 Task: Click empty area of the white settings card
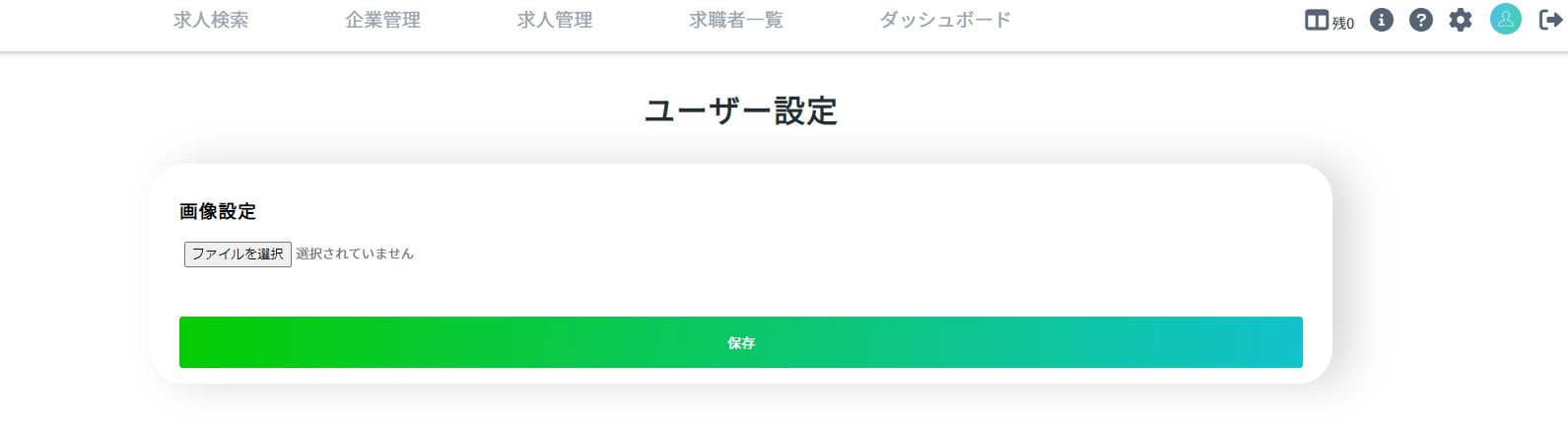[838, 247]
